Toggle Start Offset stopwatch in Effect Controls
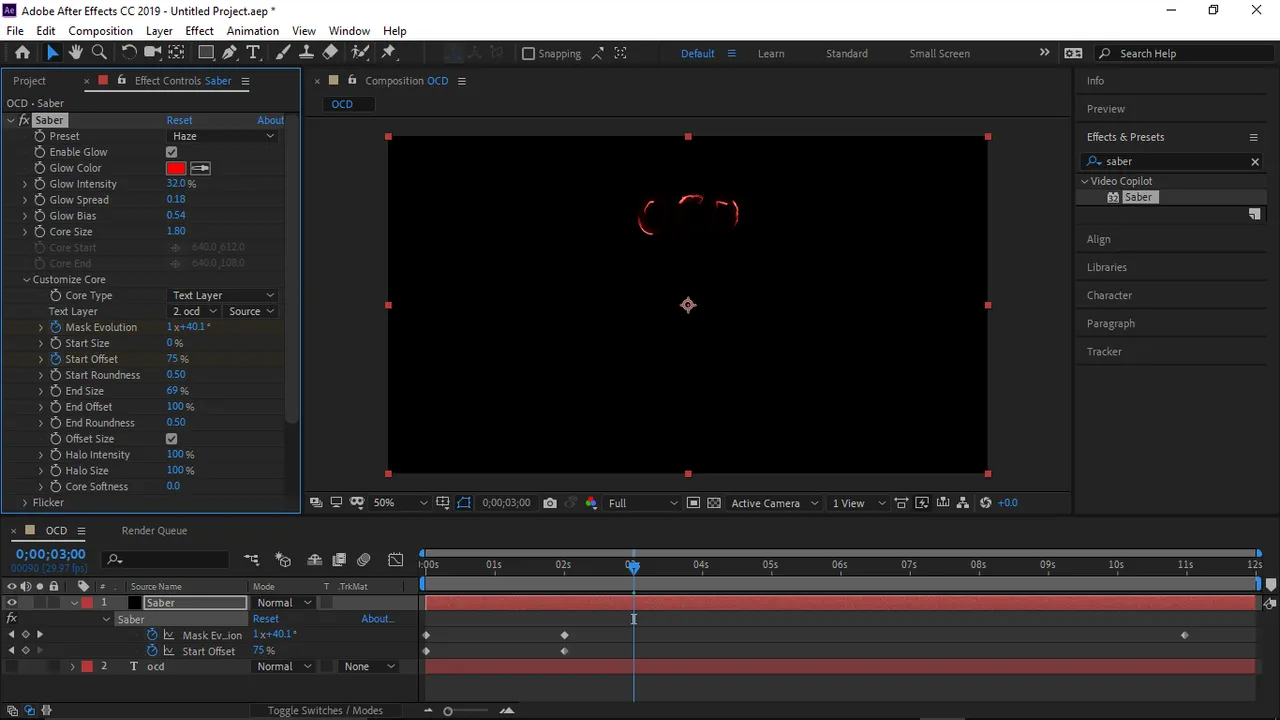Image resolution: width=1280 pixels, height=720 pixels. [56, 359]
